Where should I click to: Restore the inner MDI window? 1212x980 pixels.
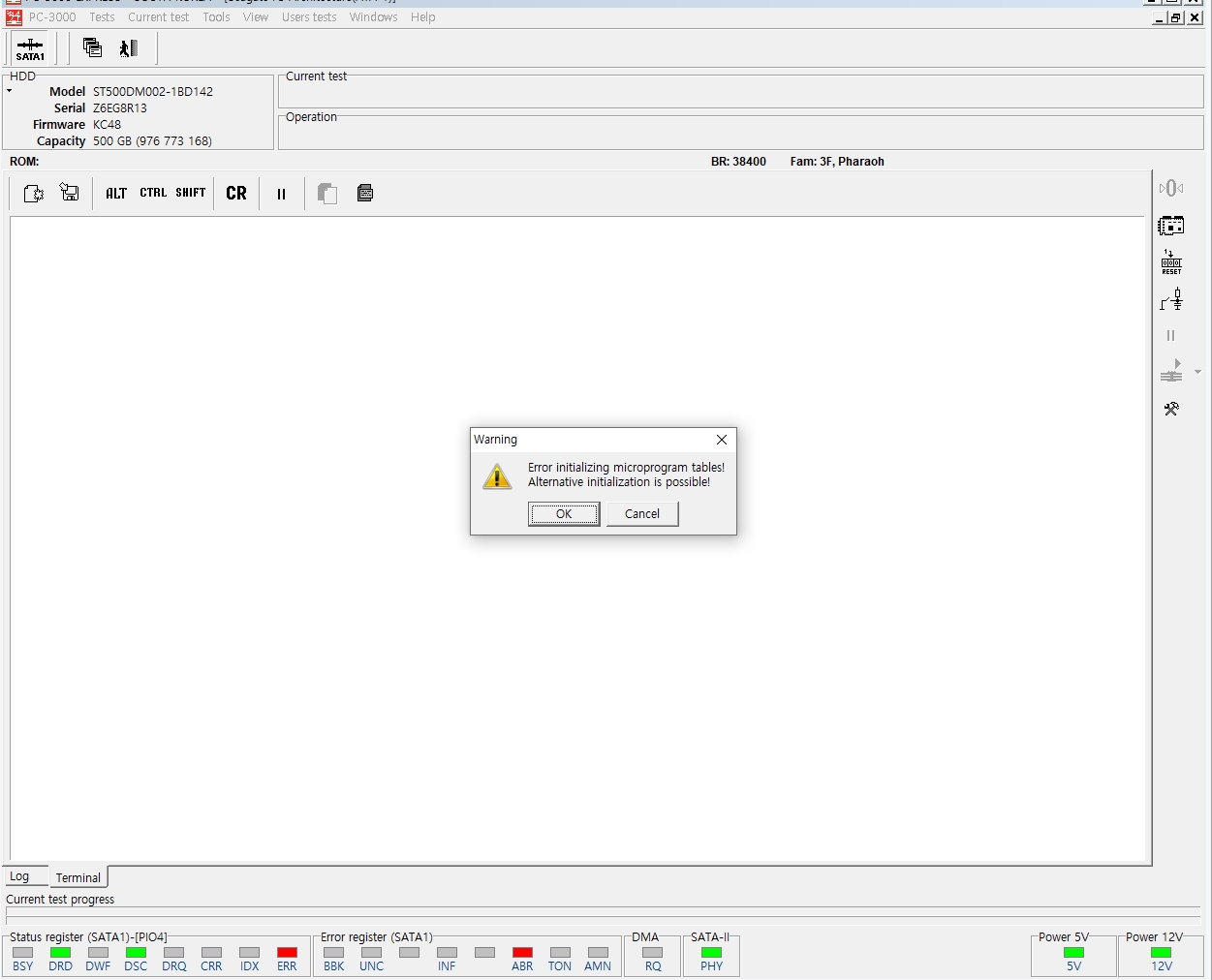pyautogui.click(x=1176, y=17)
